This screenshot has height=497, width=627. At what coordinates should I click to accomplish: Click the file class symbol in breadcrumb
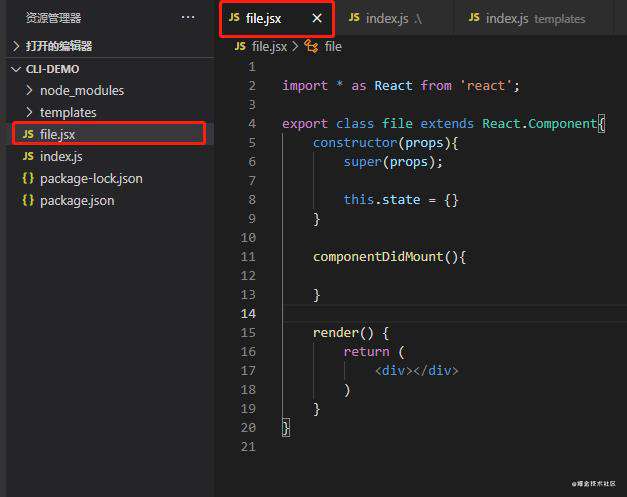point(333,47)
